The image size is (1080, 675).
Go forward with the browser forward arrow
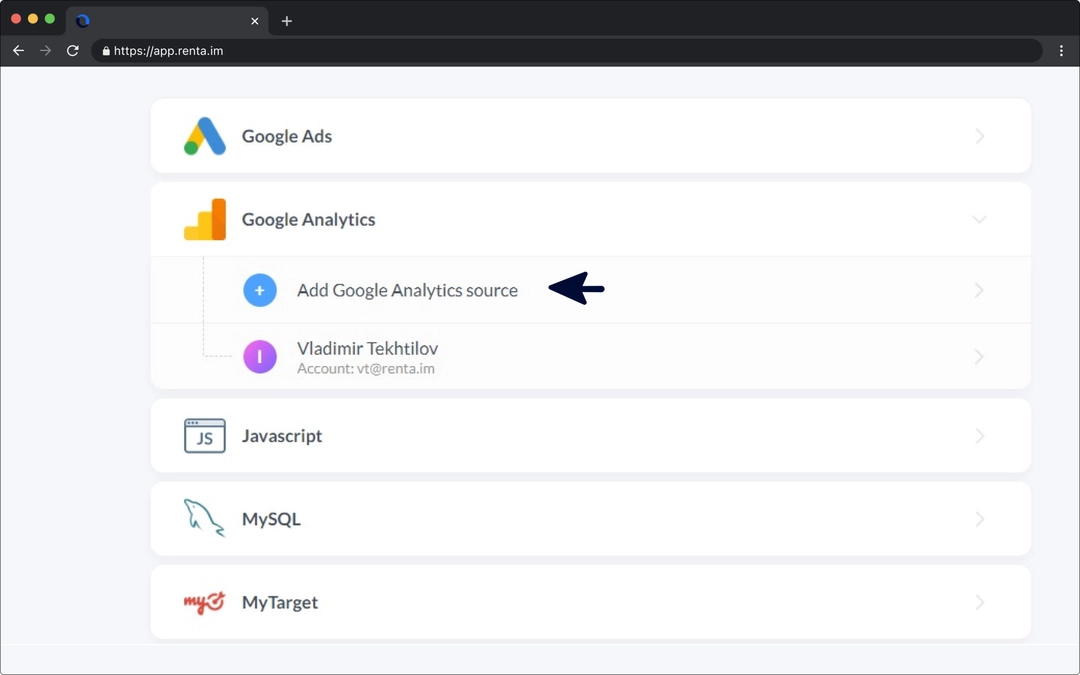(45, 50)
